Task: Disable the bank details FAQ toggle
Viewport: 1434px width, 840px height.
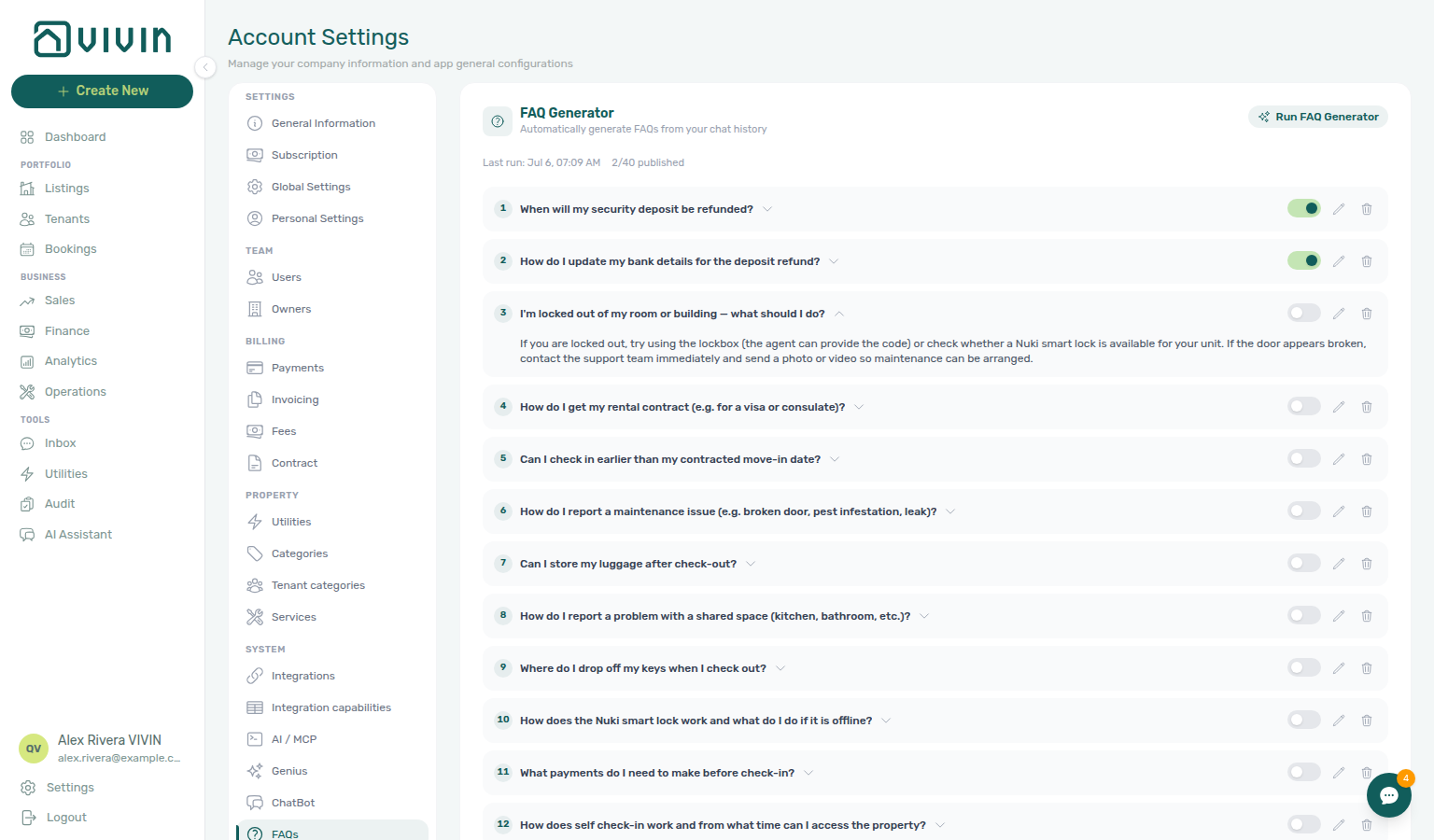Action: coord(1304,260)
